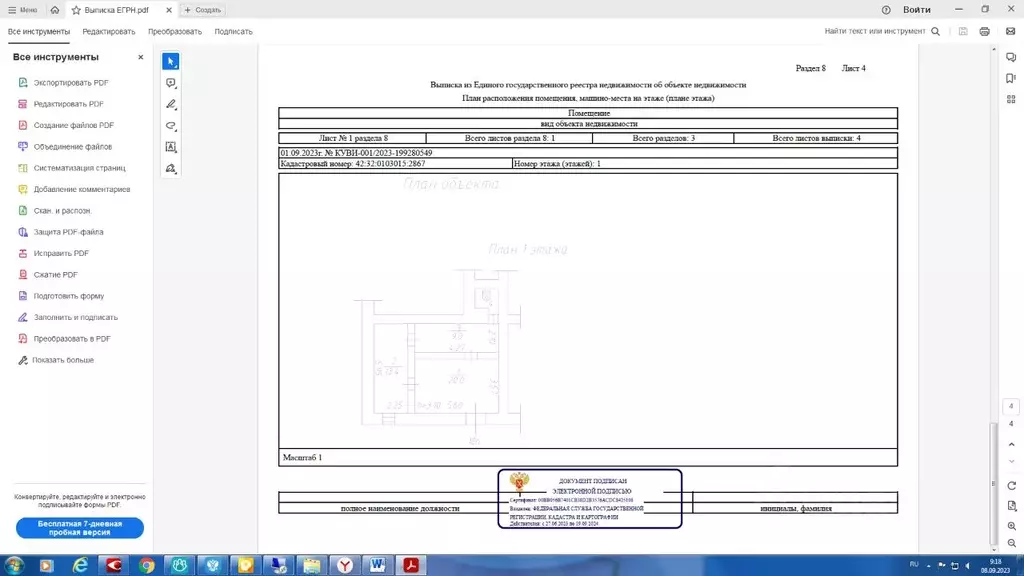
Task: Select the arrow selection tool
Action: click(171, 62)
